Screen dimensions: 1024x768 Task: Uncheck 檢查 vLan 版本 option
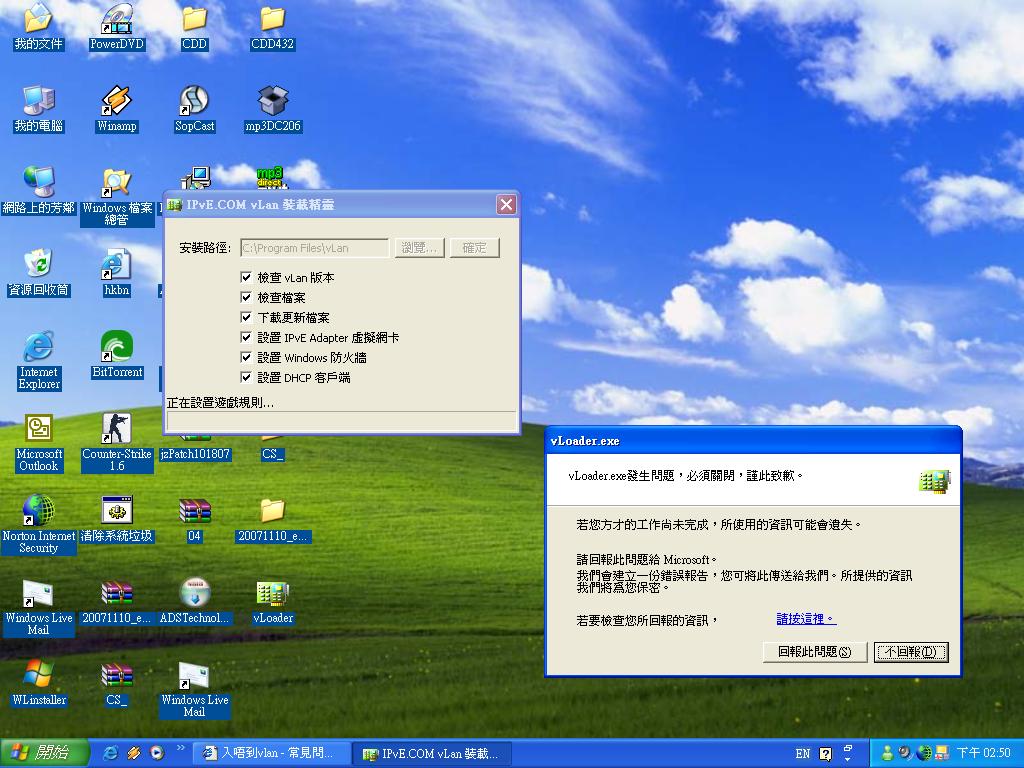pos(246,276)
